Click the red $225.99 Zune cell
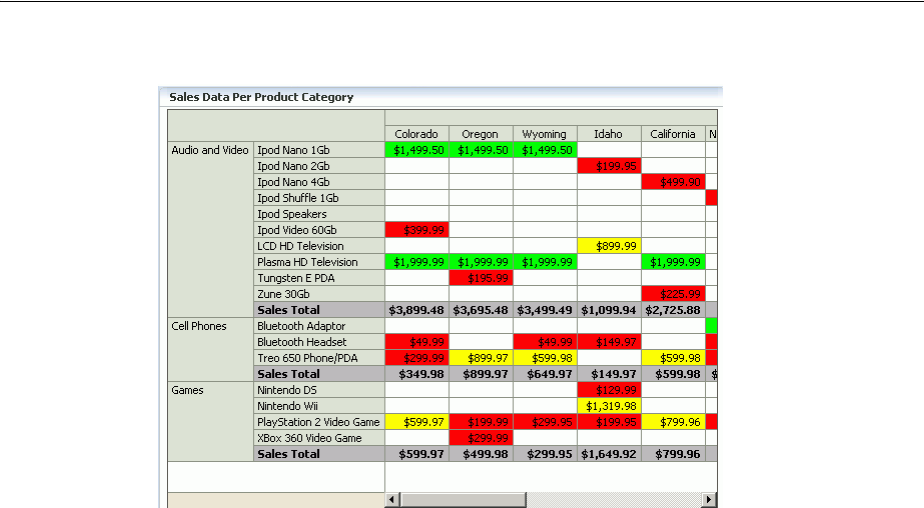The width and height of the screenshot is (924, 508). (x=674, y=293)
